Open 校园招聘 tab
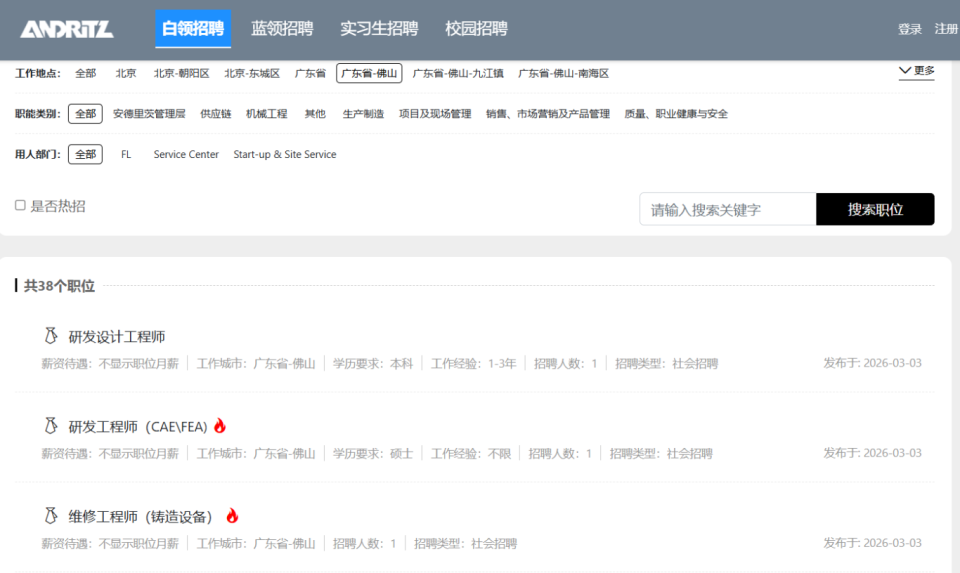 (x=476, y=29)
